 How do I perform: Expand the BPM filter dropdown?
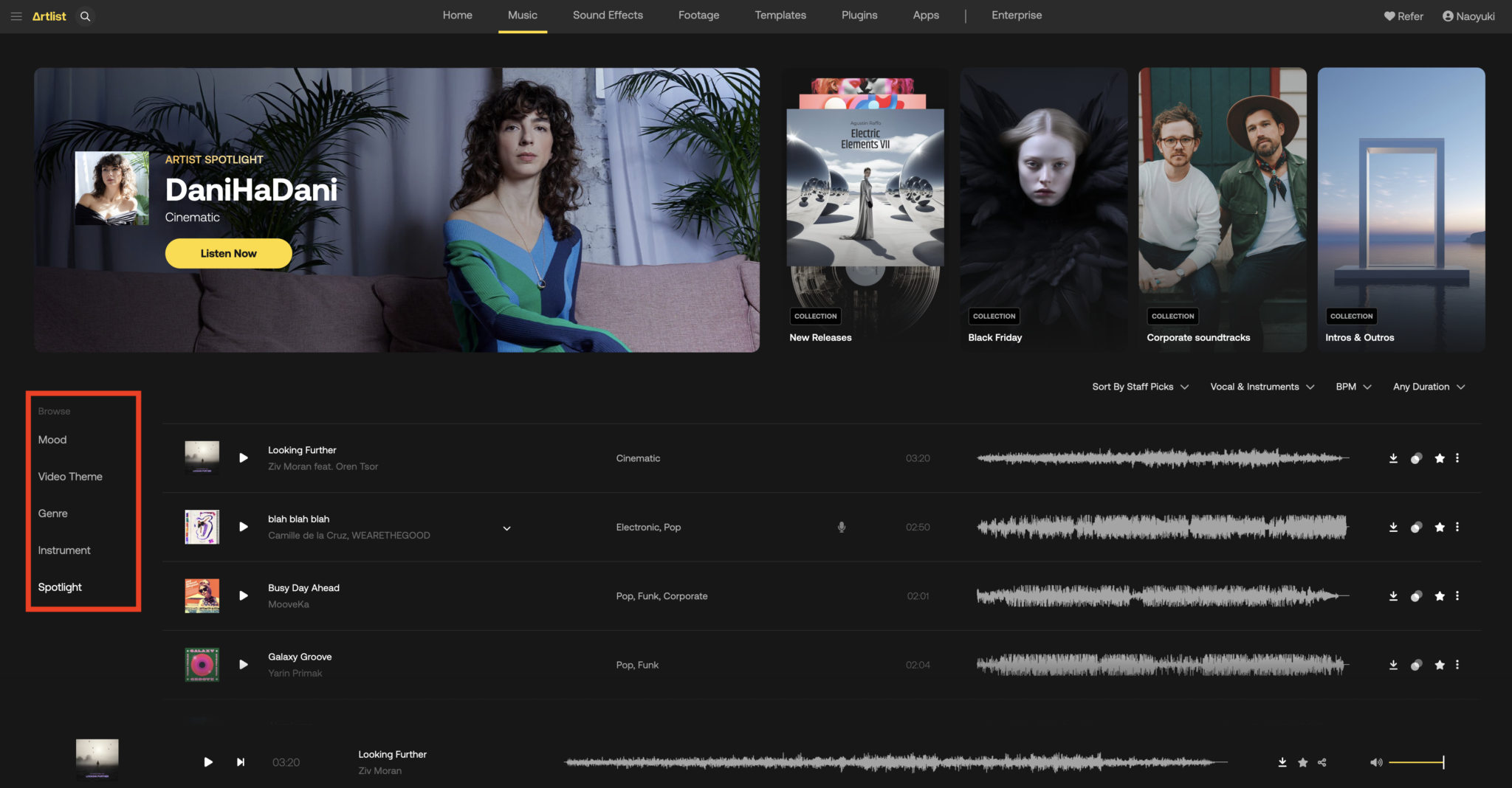coord(1353,387)
